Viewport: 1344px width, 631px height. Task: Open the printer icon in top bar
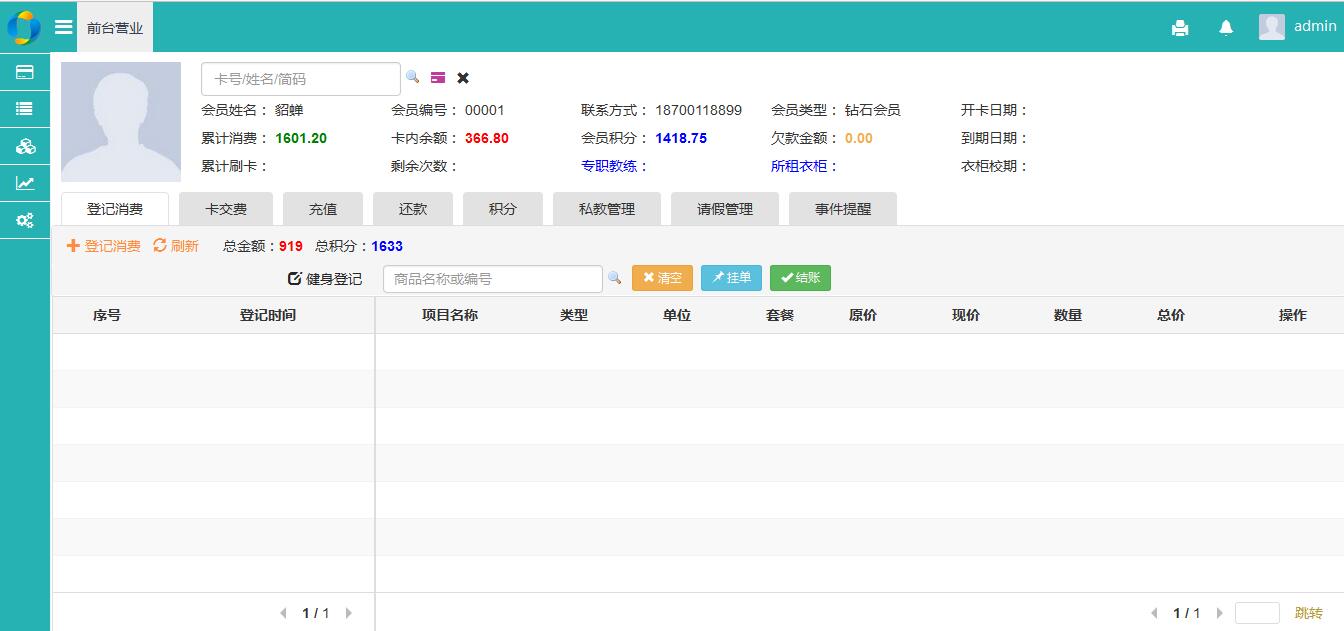pyautogui.click(x=1180, y=28)
